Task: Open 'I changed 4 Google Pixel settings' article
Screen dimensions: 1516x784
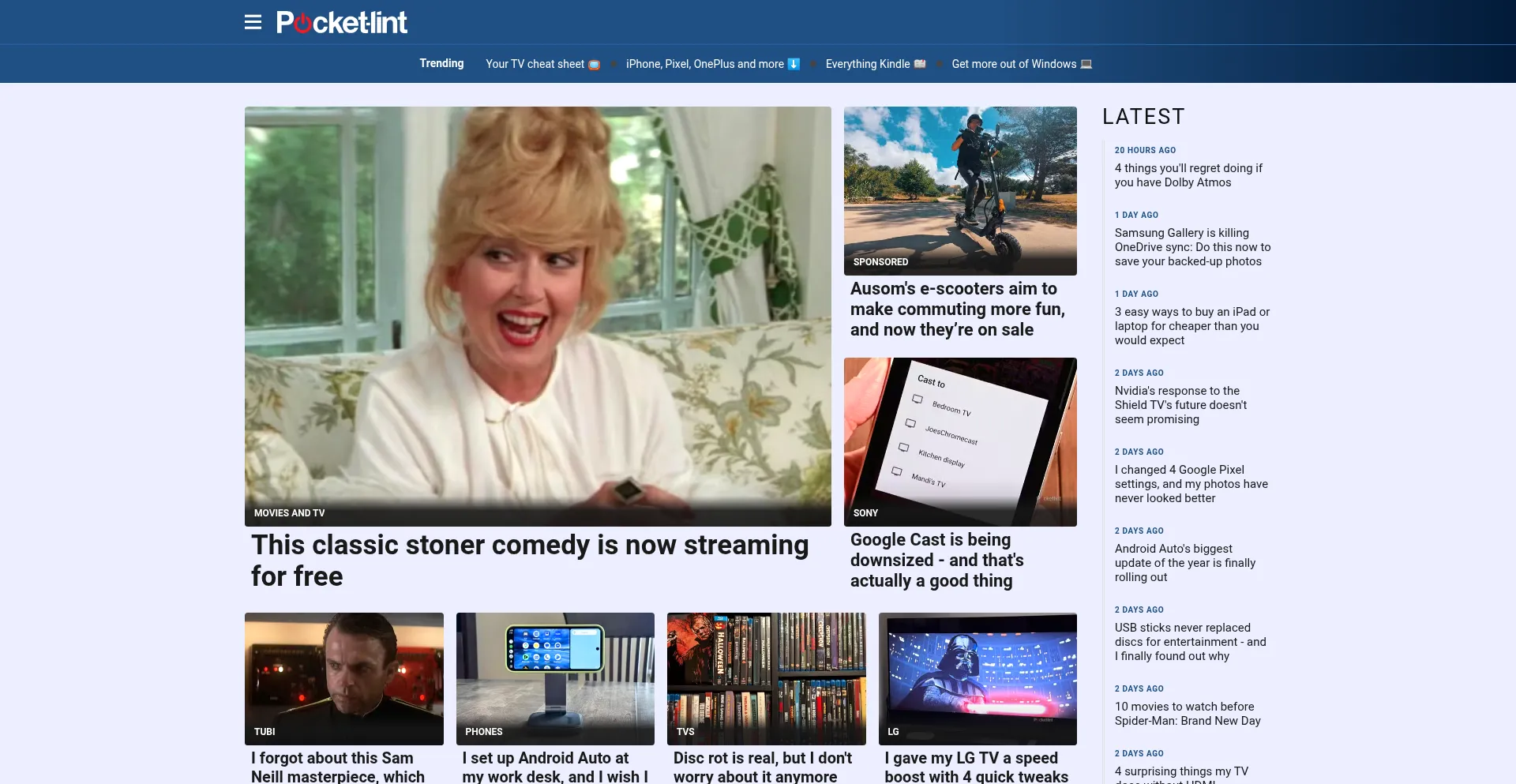Action: tap(1191, 484)
